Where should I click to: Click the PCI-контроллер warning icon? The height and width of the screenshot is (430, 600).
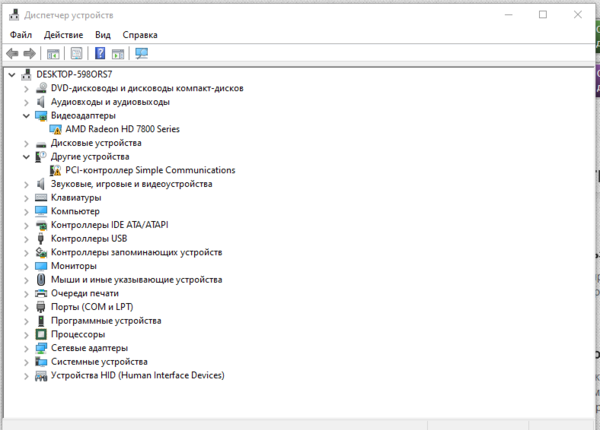(55, 170)
